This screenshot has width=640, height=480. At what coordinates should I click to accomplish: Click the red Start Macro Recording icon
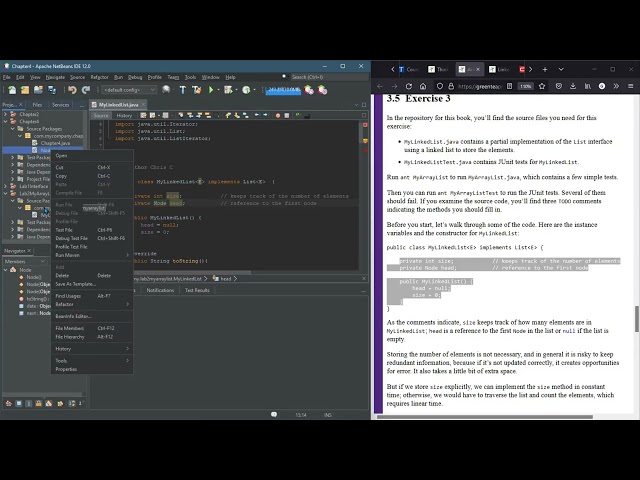[x=278, y=116]
